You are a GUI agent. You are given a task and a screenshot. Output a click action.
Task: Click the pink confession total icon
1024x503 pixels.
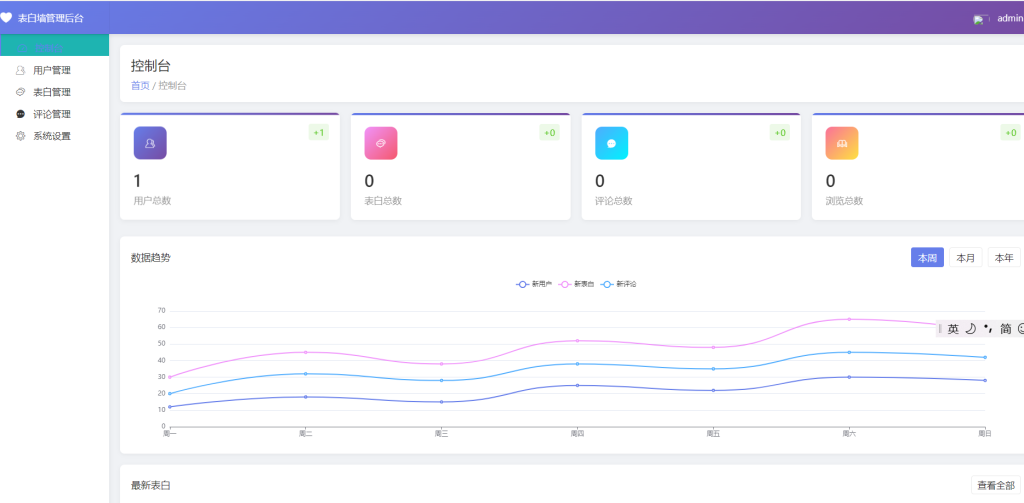[381, 143]
